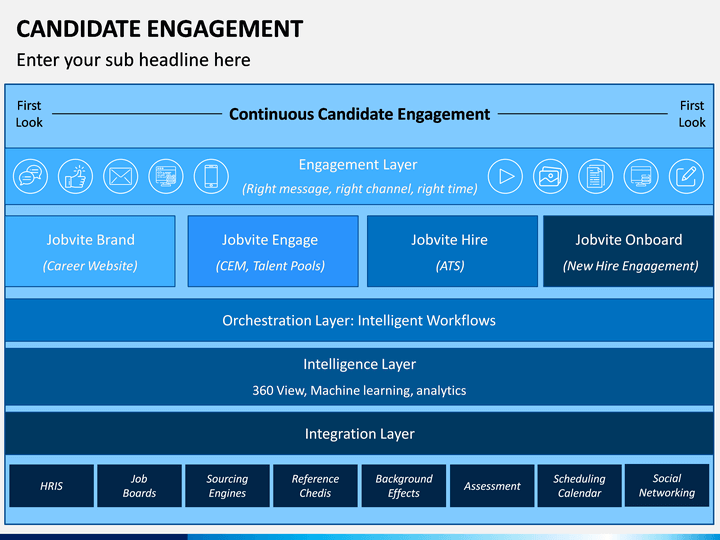
Task: Click the CANDIDATE ENGAGEMENT title
Action: (x=160, y=29)
